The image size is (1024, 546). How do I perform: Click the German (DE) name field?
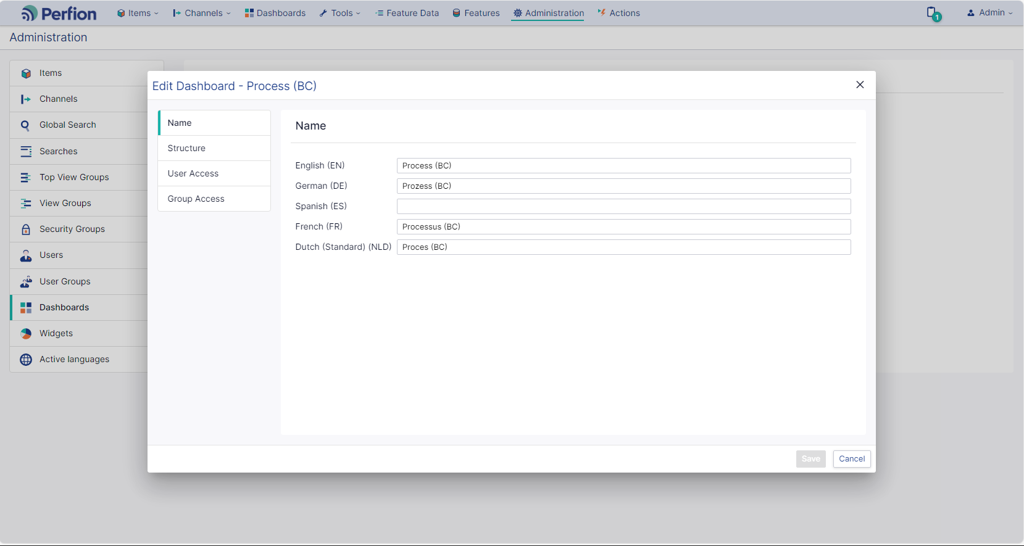point(624,186)
